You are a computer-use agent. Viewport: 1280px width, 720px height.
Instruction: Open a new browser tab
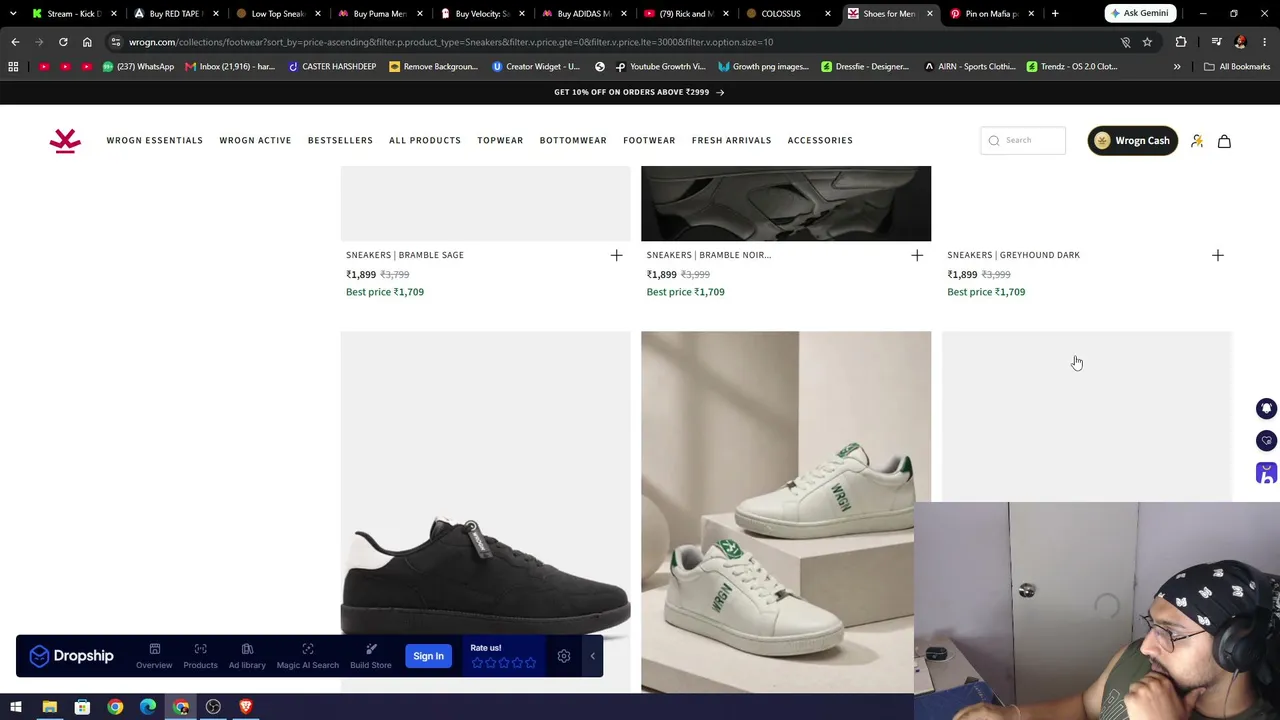point(1055,14)
